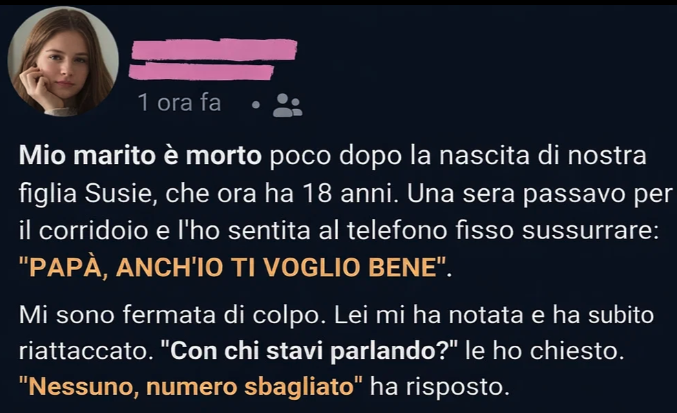Click the dot separator beside the timestamp
677x413 pixels.
(x=256, y=105)
